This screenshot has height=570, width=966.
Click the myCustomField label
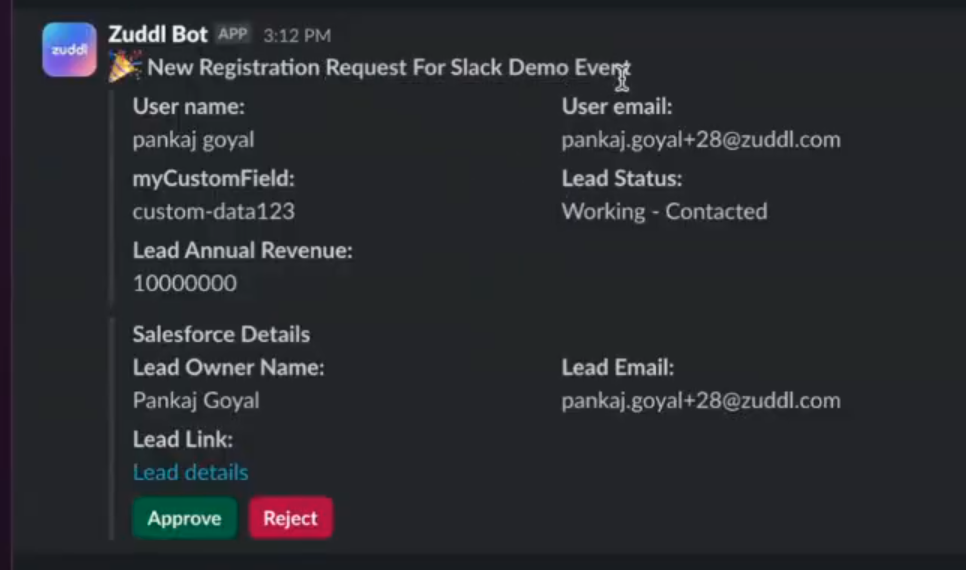click(213, 179)
